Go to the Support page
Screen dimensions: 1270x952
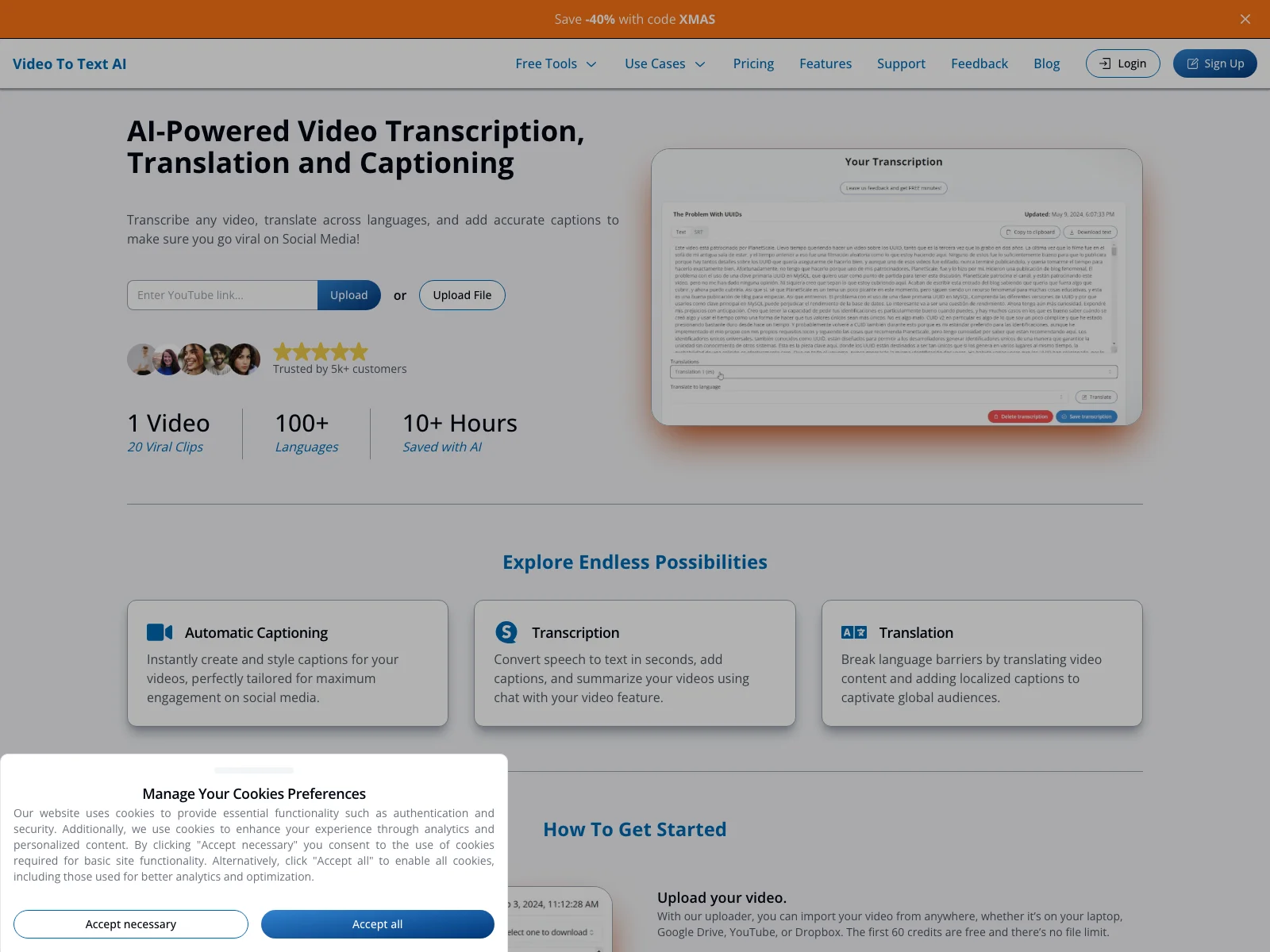[901, 63]
